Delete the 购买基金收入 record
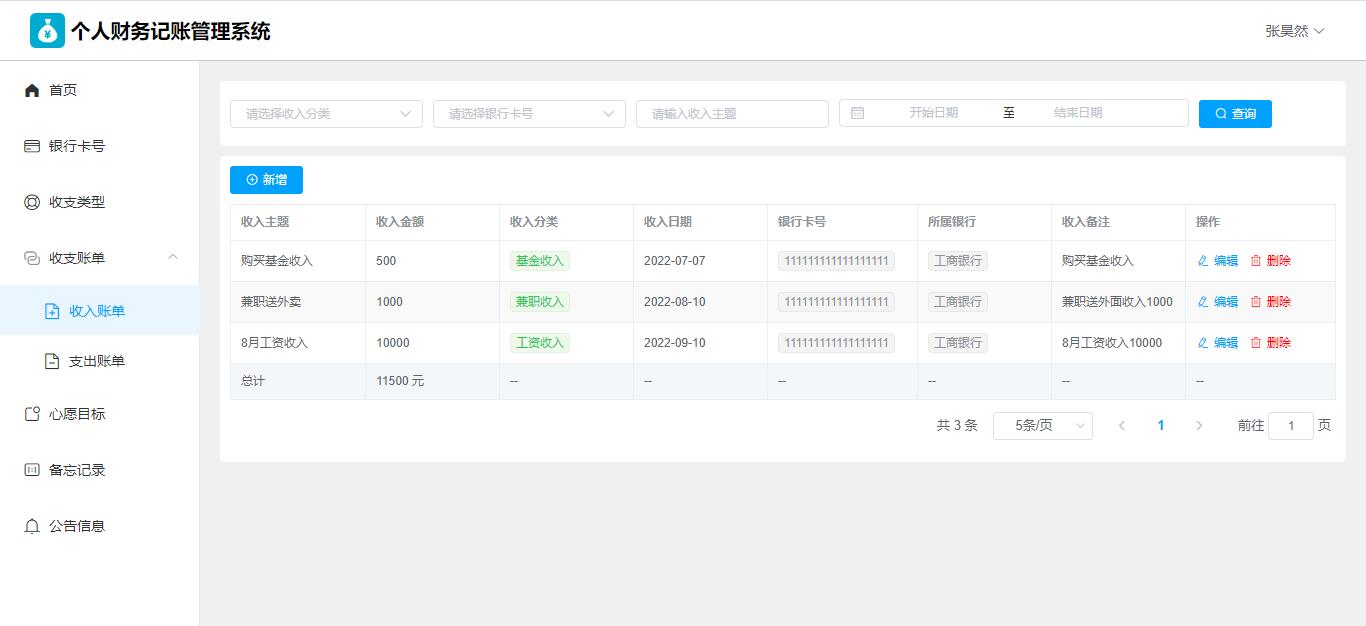Screen dimensions: 1366x626 click(x=1270, y=261)
